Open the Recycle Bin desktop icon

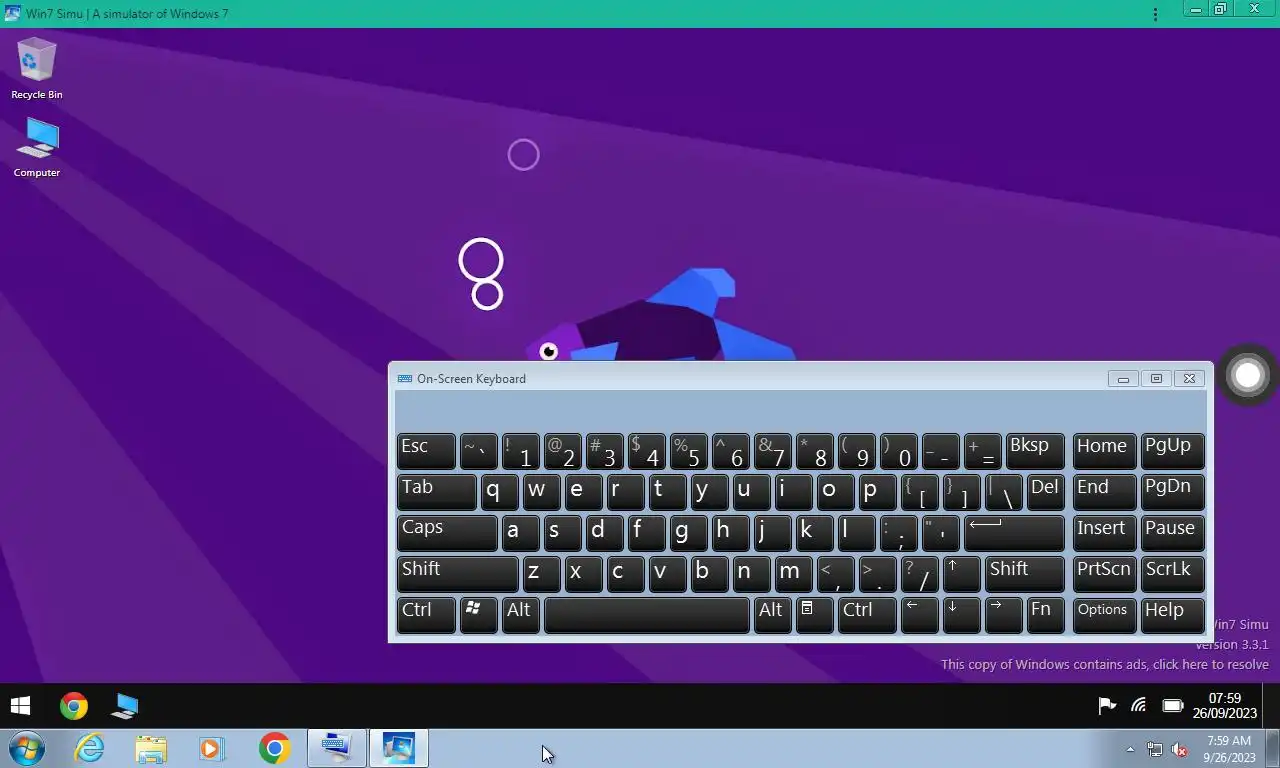37,68
